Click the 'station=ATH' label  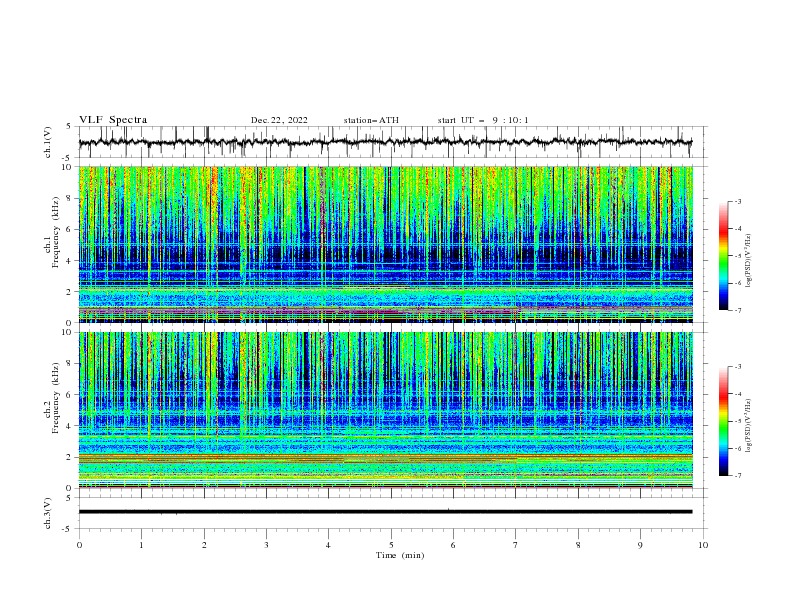[x=371, y=120]
